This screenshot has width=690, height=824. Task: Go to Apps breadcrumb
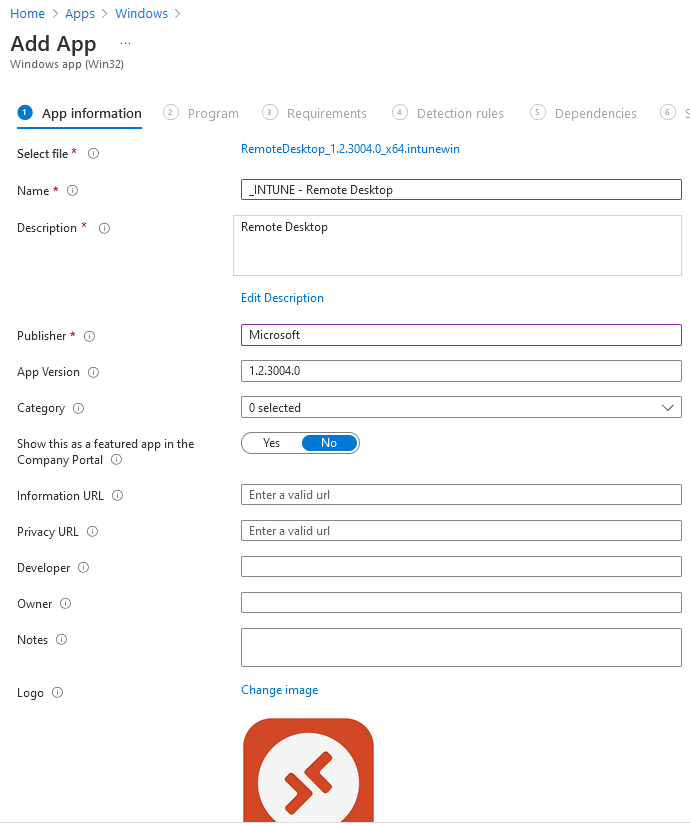[80, 14]
